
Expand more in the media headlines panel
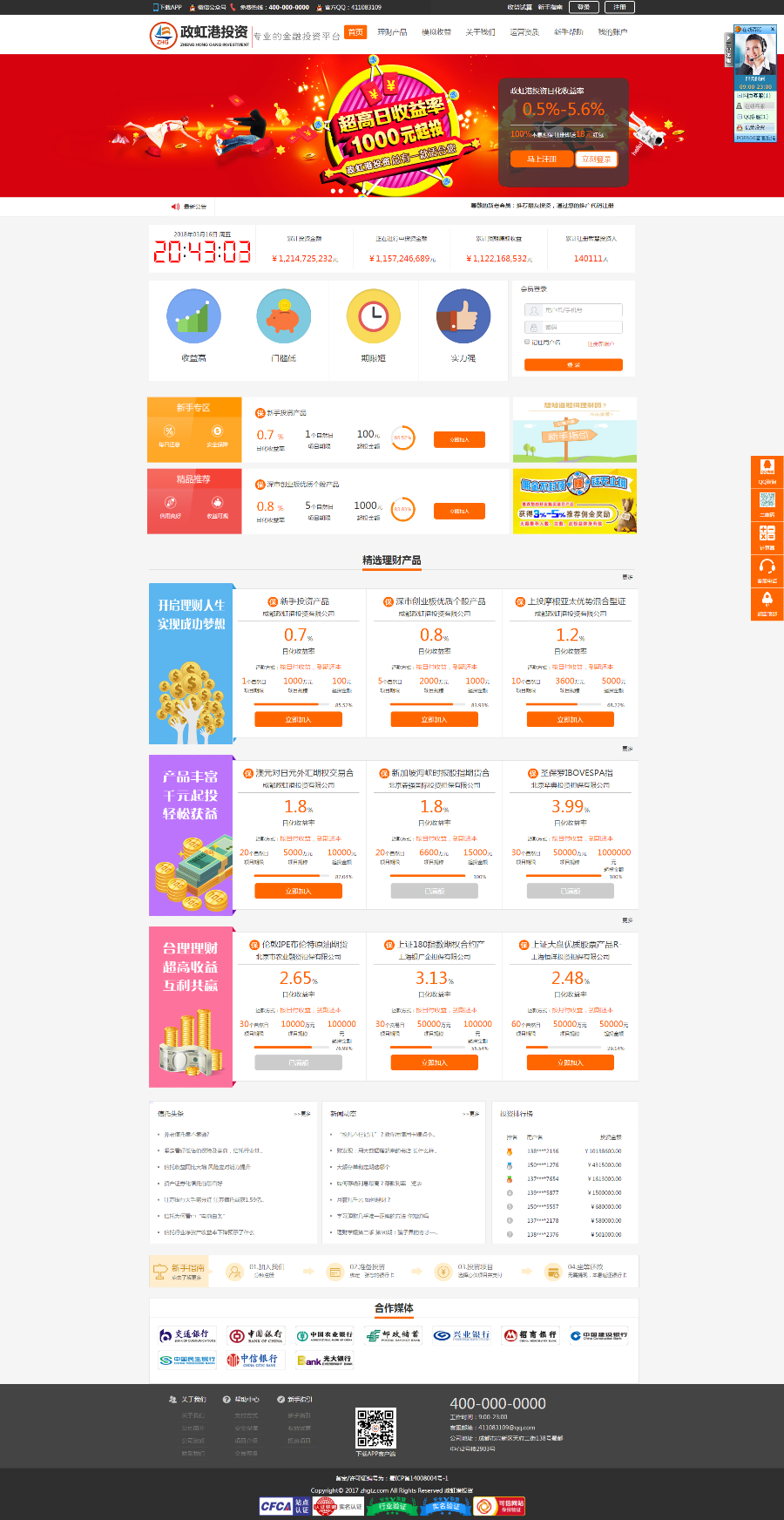pos(302,1114)
